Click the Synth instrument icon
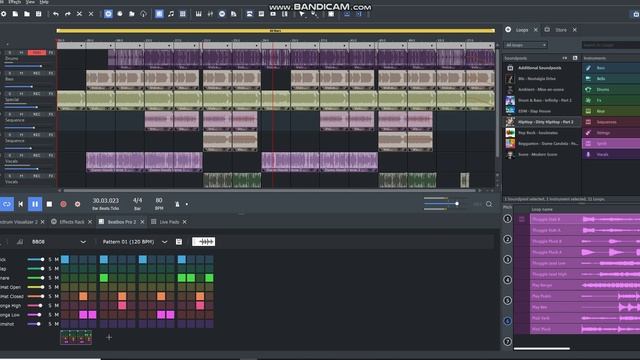The image size is (640, 360). (588, 143)
